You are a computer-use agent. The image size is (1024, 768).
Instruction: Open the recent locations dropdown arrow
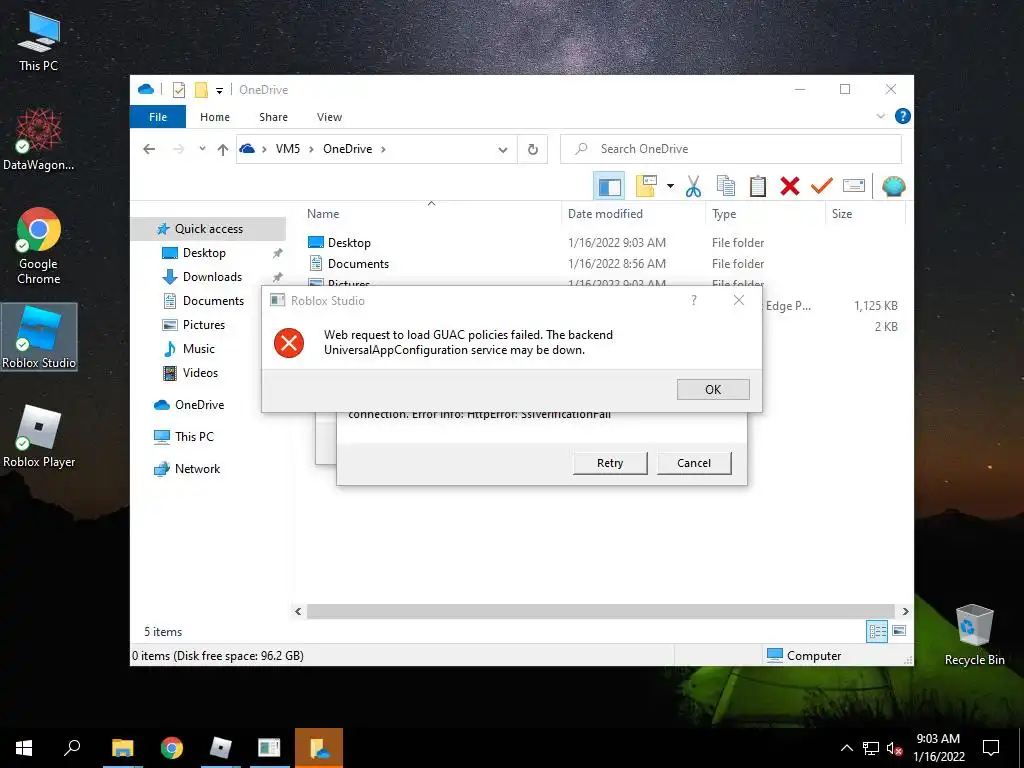click(x=202, y=149)
